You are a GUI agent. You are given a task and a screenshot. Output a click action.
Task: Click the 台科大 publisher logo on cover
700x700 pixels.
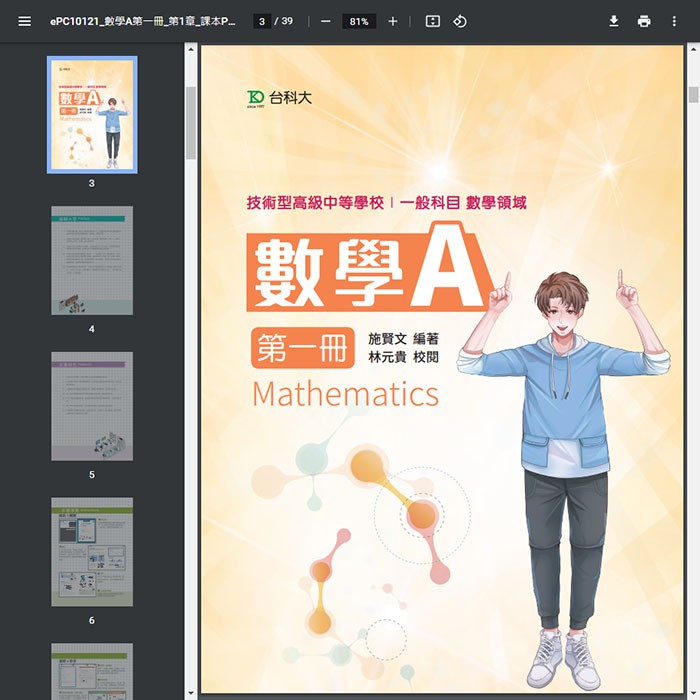(x=280, y=97)
